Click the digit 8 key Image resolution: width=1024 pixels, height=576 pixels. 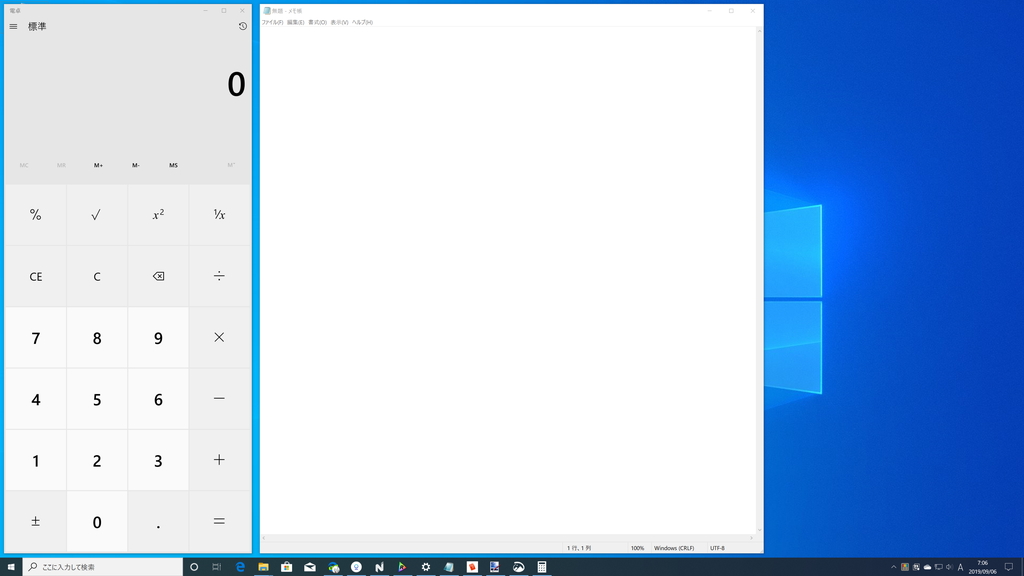pyautogui.click(x=97, y=338)
